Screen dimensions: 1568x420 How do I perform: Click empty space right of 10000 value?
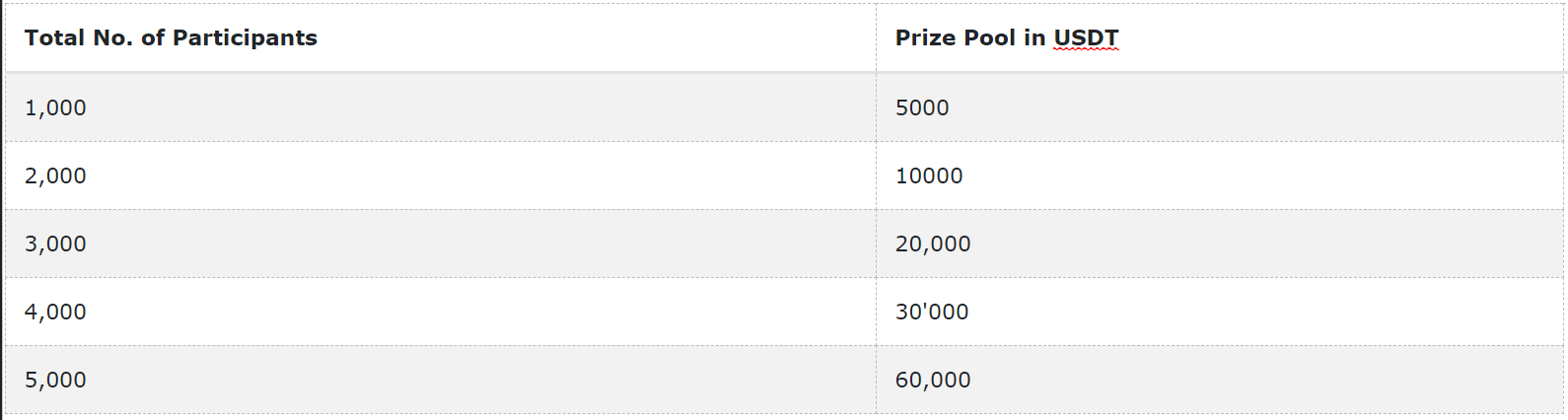(1262, 175)
